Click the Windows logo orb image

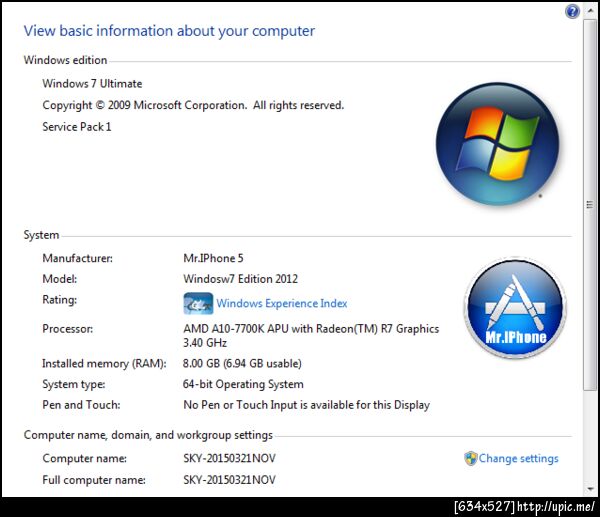(x=497, y=144)
